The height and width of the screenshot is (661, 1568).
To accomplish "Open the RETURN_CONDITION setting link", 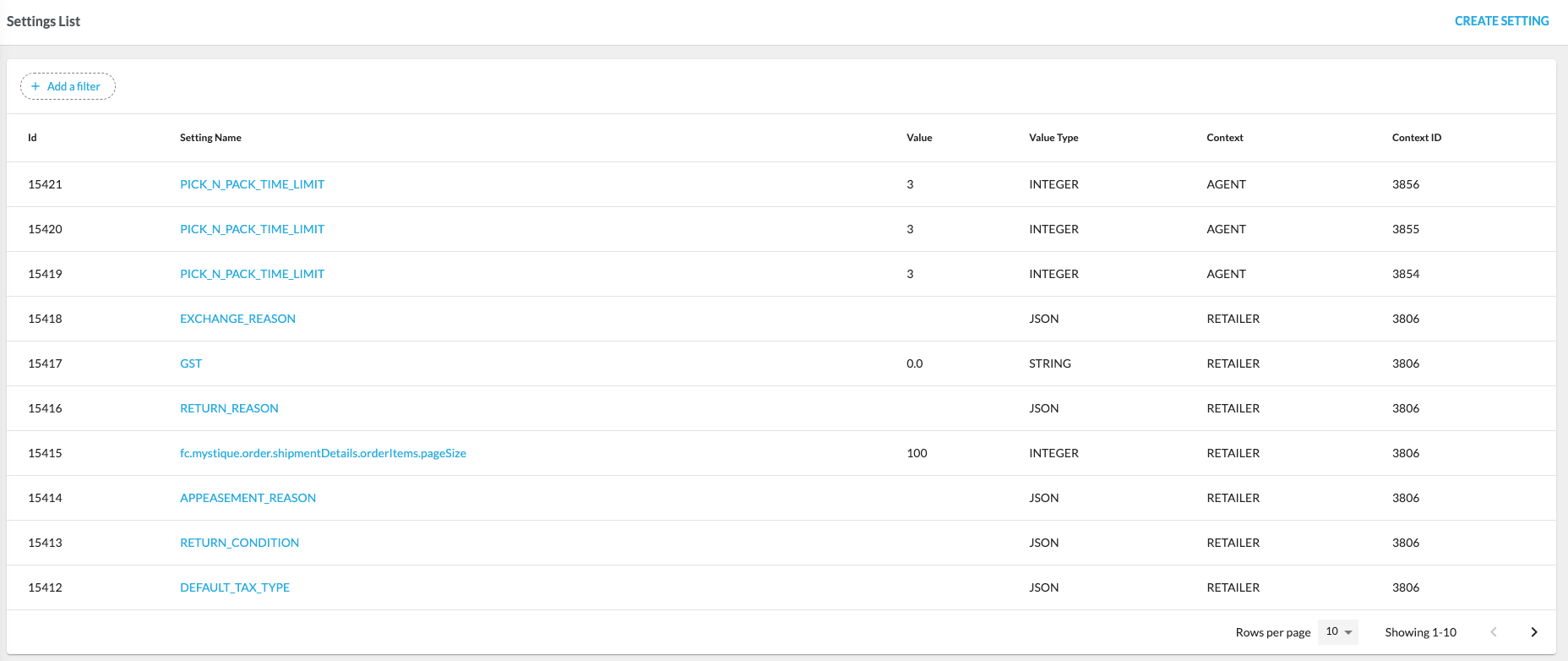I will click(239, 543).
